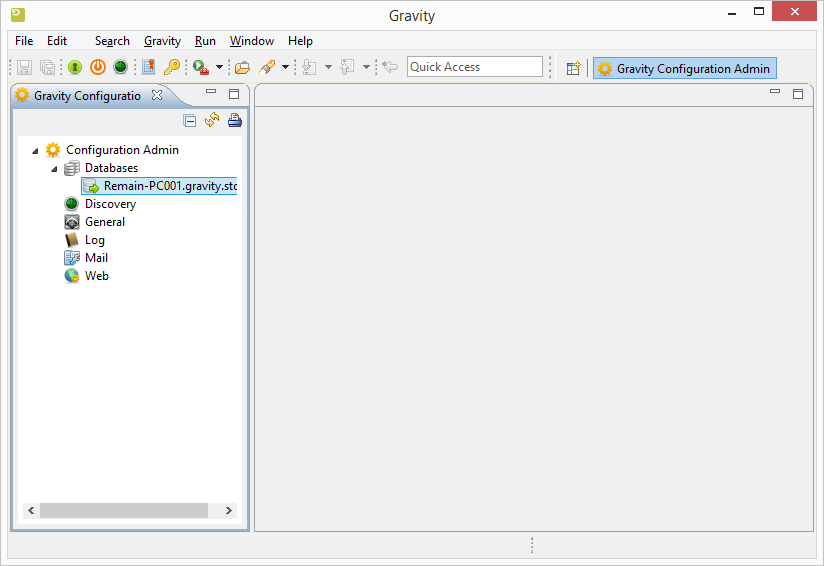This screenshot has height=566, width=824.
Task: Open the dropdown arrow beside Run icon
Action: point(219,67)
